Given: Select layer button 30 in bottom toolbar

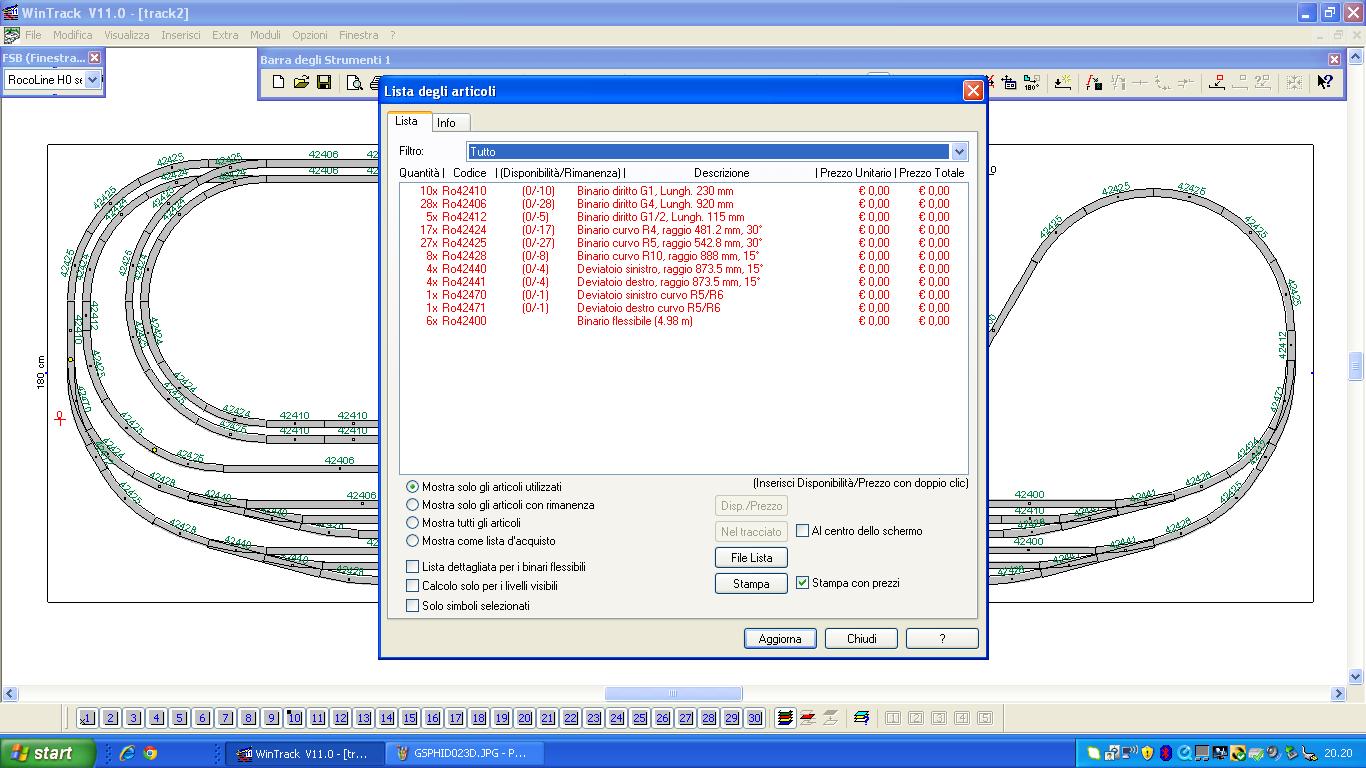Looking at the screenshot, I should tap(754, 718).
